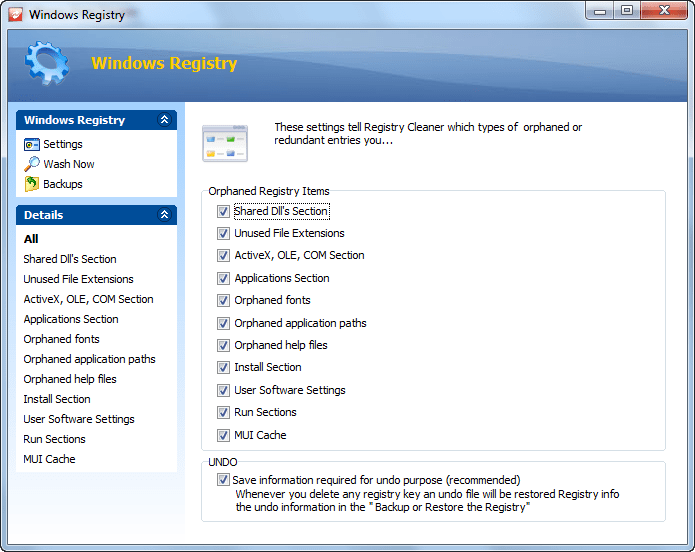Select All in Details list
Viewport: 695px width, 552px height.
click(x=31, y=239)
